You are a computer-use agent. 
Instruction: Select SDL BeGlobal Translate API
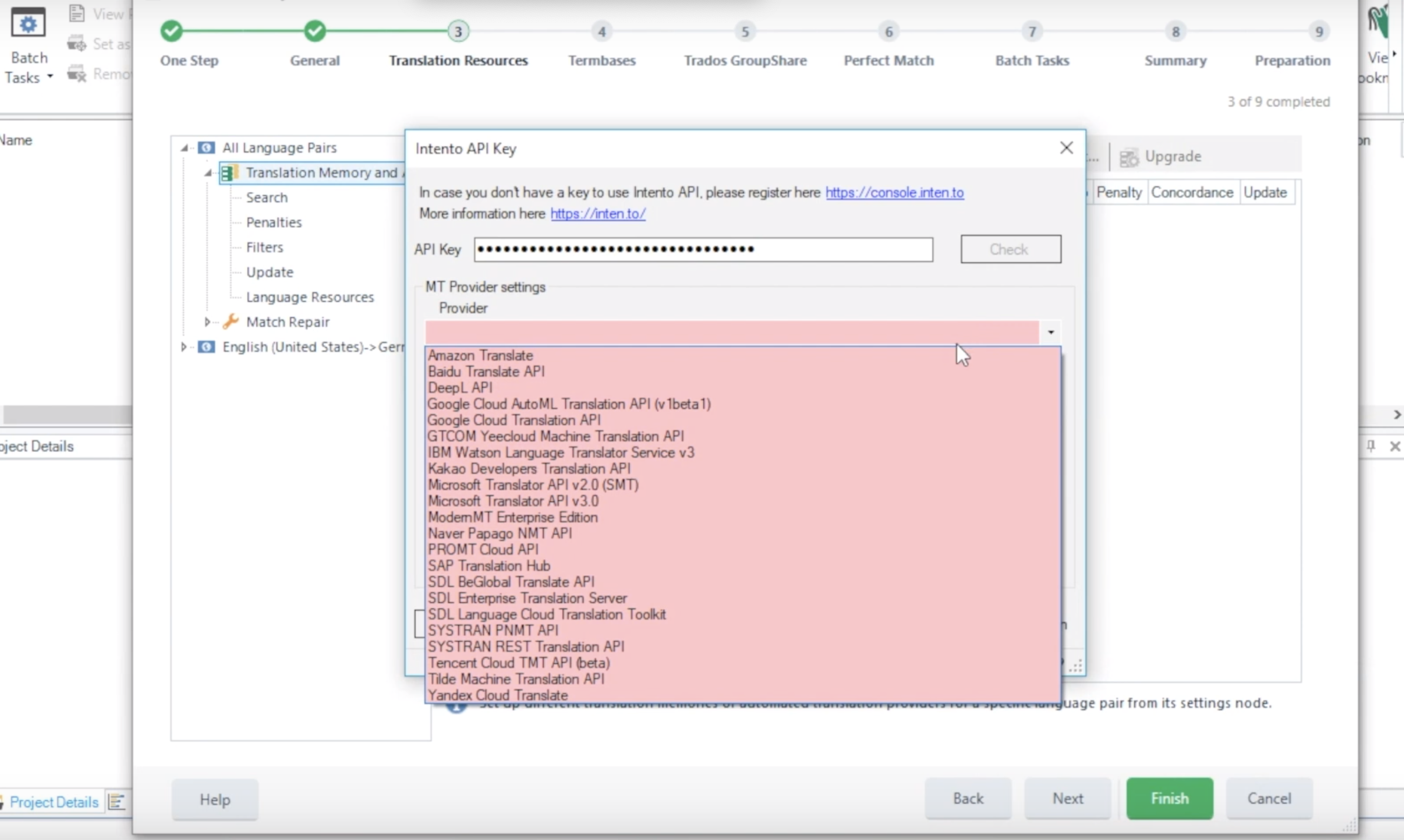tap(742, 582)
